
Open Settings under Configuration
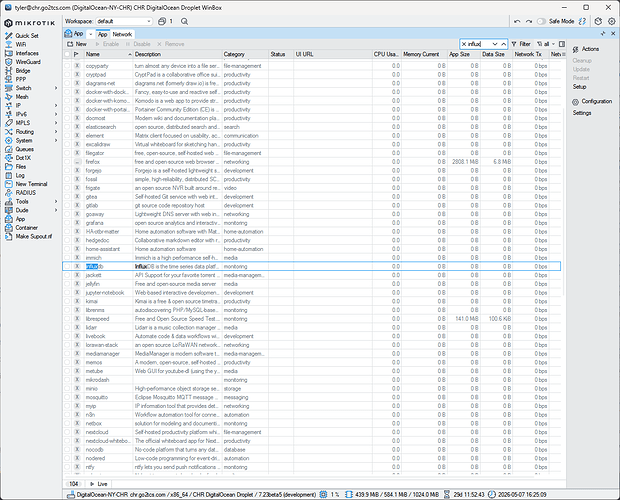click(x=582, y=113)
